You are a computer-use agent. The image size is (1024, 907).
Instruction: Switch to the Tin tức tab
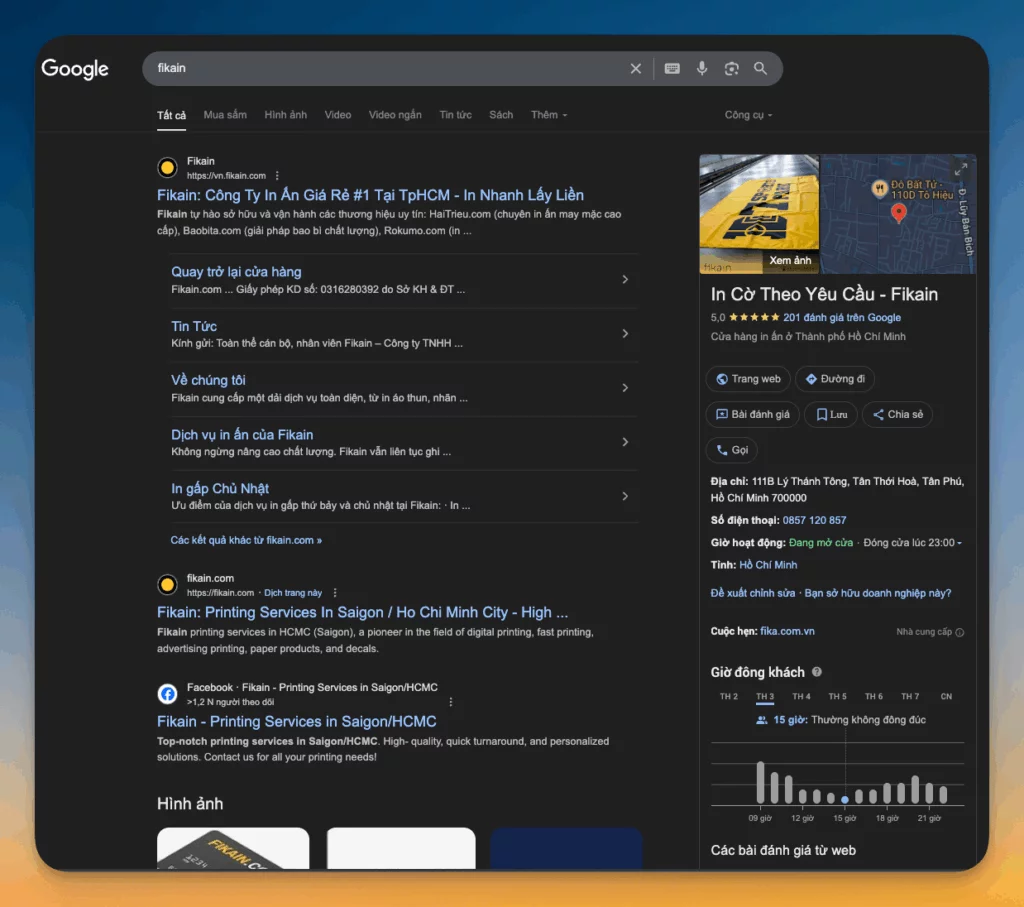(455, 115)
